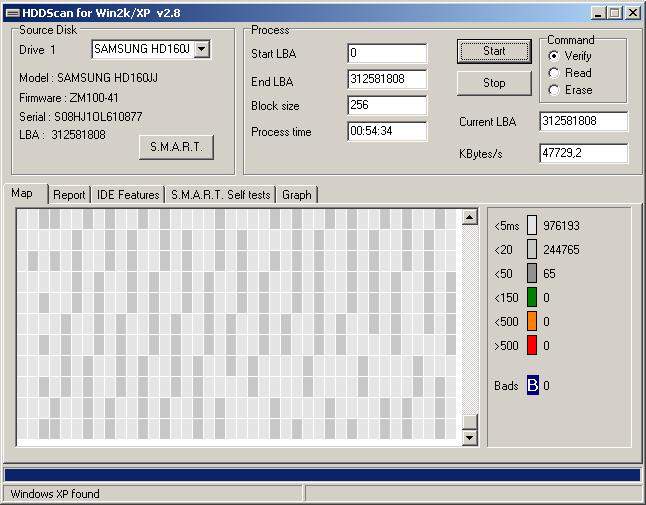Switch to the Graph tab

coord(297,195)
